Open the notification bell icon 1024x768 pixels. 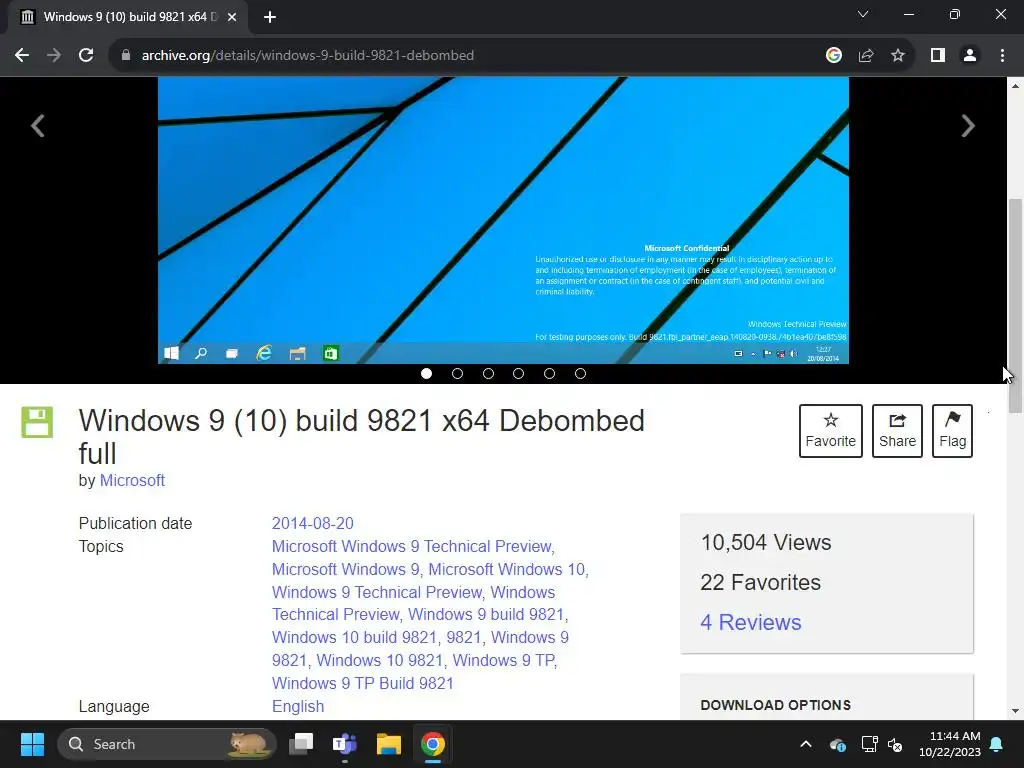click(997, 744)
